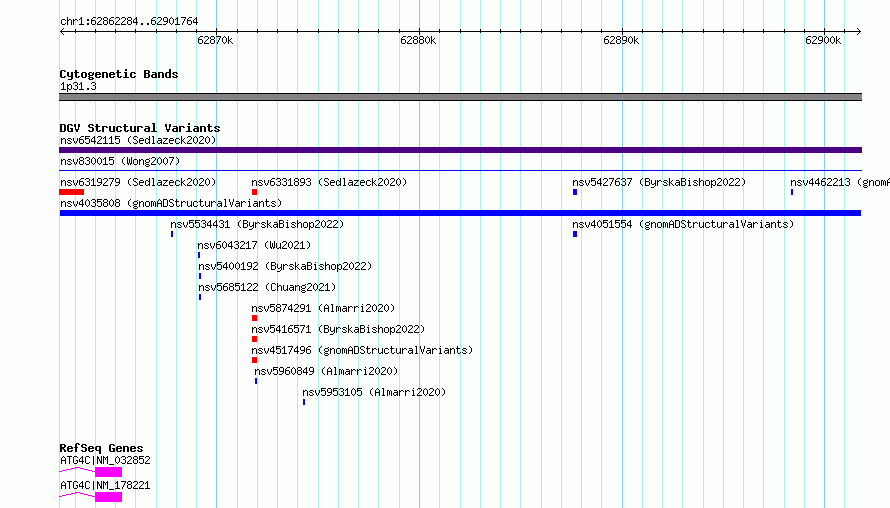Click the blue nsv6043217 variant marker

[199, 255]
